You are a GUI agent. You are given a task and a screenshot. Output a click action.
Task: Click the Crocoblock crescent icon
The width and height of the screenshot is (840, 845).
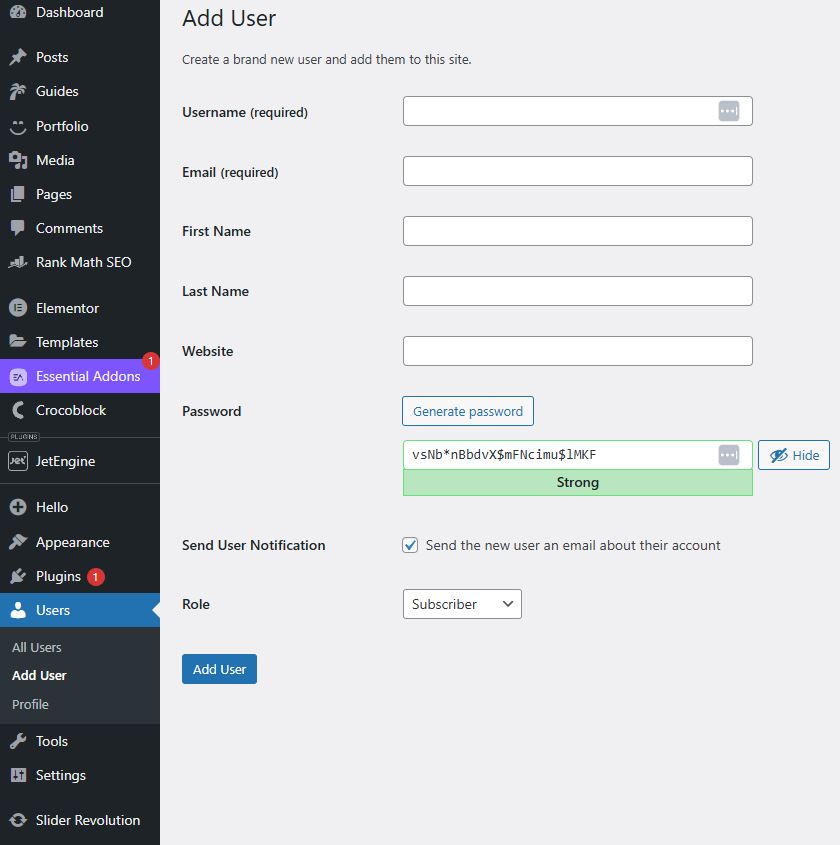coord(18,410)
